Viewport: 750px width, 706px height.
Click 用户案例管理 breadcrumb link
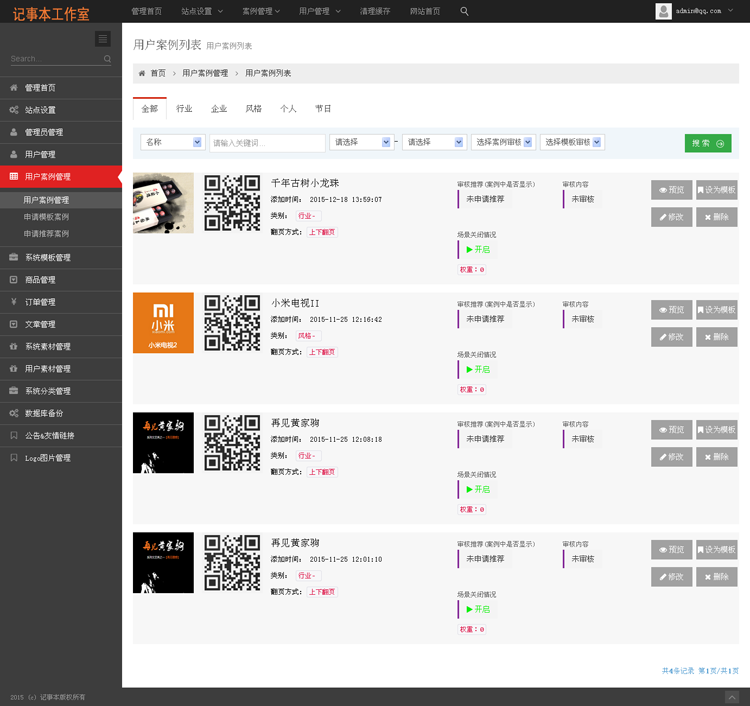click(205, 73)
